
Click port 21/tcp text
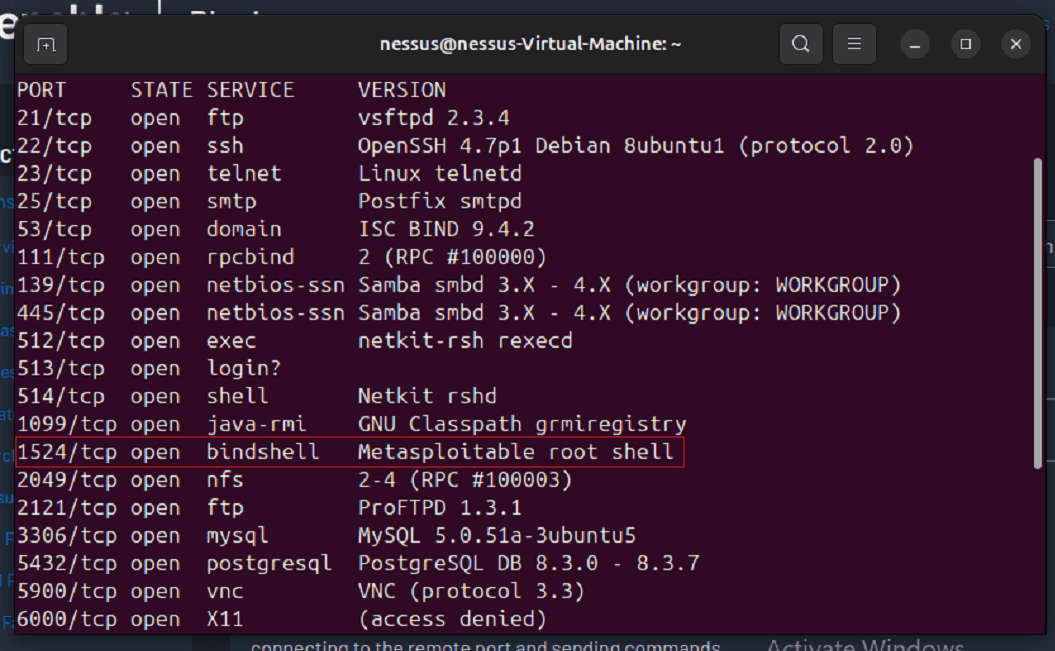(54, 118)
